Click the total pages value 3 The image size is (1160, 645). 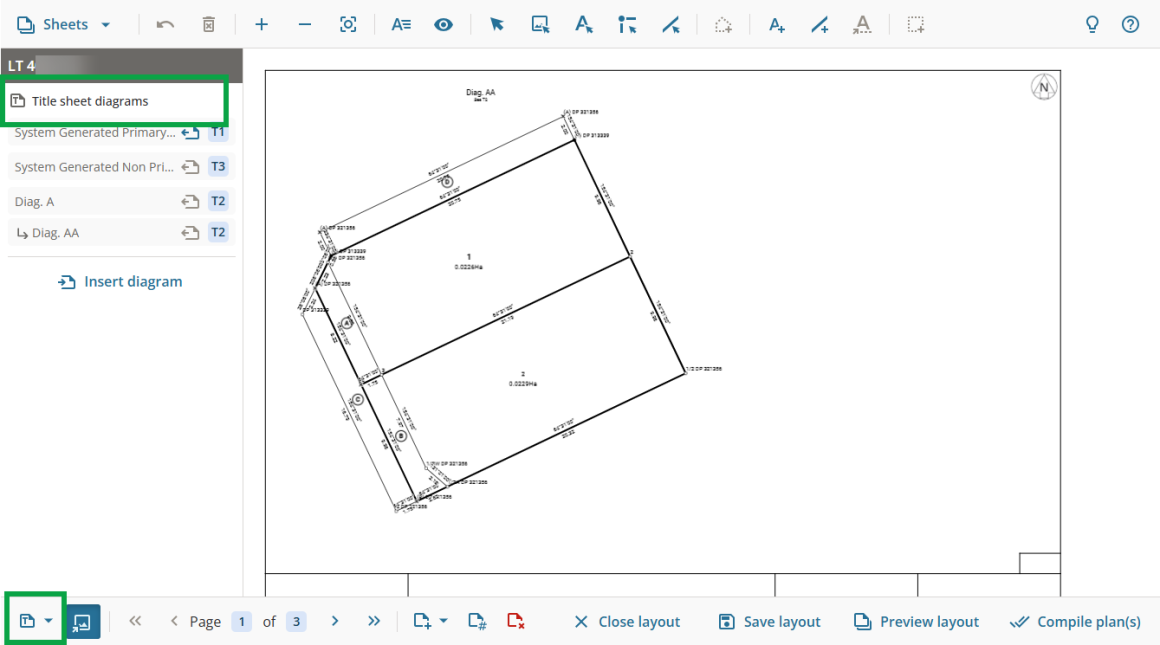[296, 621]
